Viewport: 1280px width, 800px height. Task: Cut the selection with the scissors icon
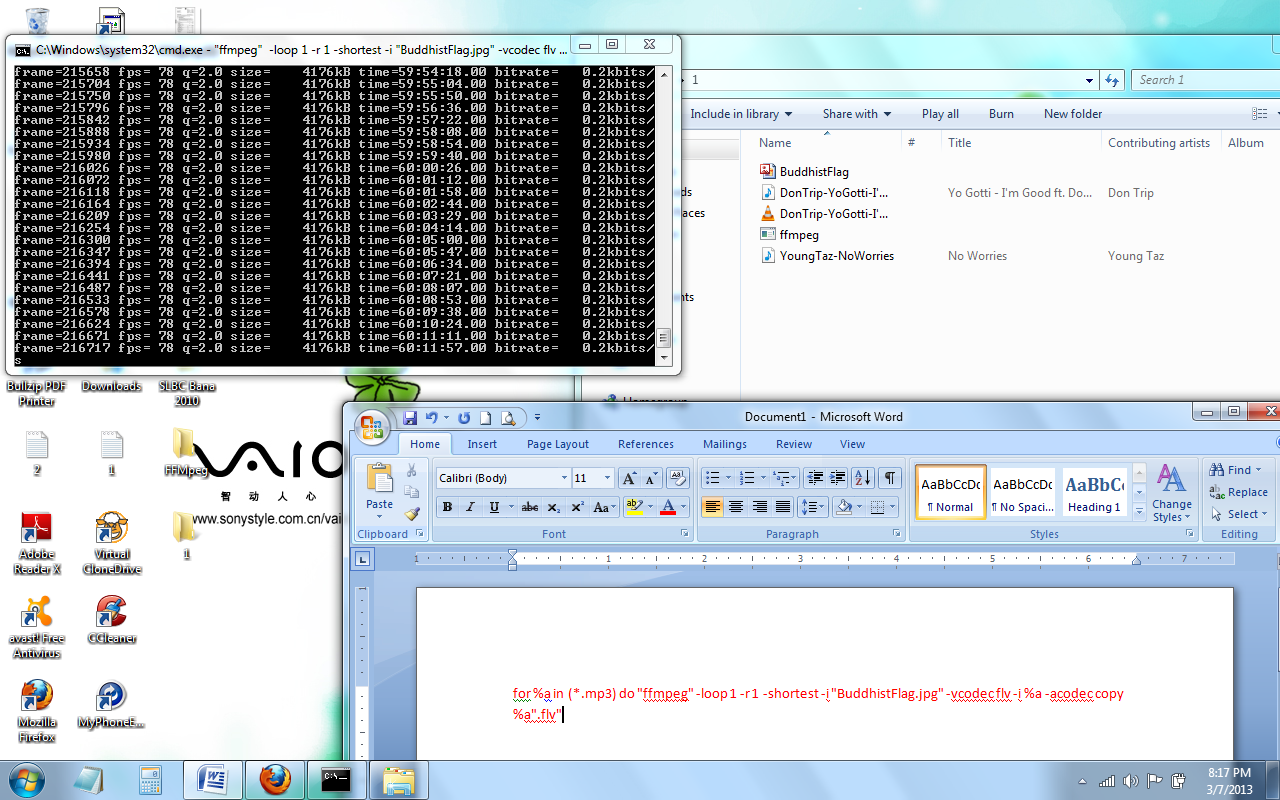(x=411, y=470)
